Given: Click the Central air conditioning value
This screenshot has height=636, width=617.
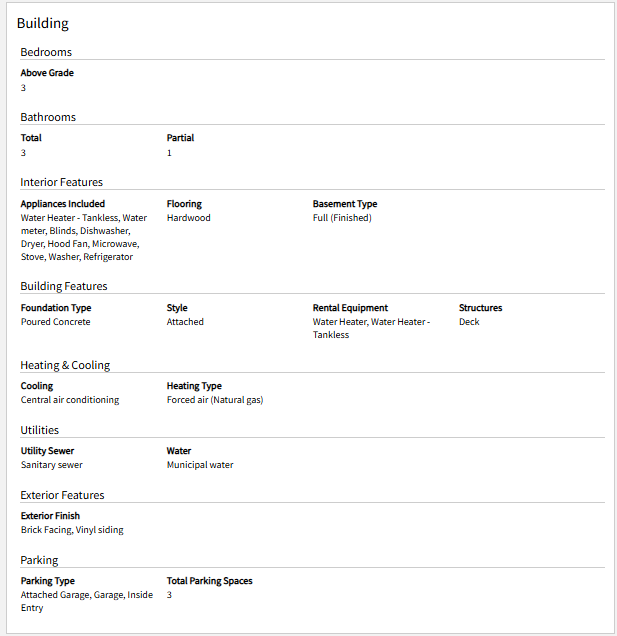Looking at the screenshot, I should (x=70, y=400).
